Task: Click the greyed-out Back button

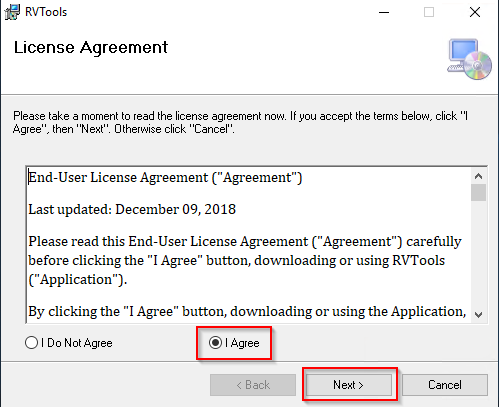Action: point(253,385)
